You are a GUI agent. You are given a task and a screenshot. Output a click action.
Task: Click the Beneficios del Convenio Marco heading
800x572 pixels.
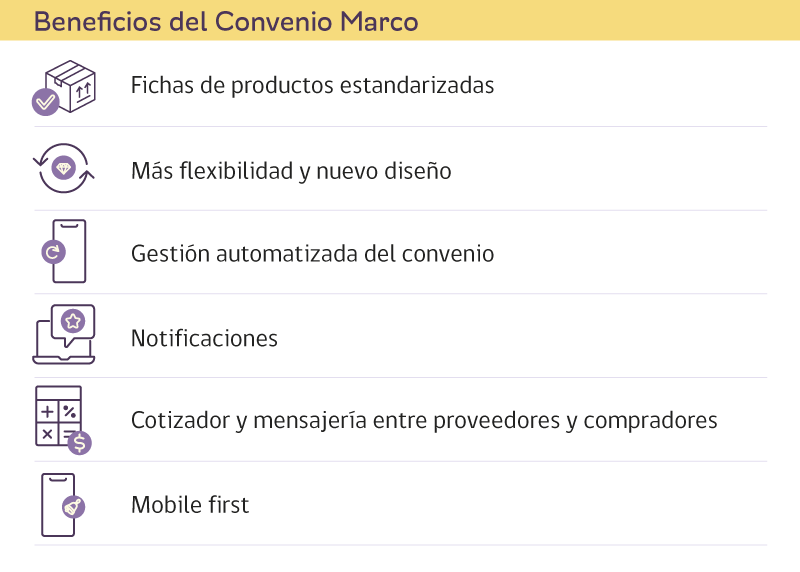pyautogui.click(x=226, y=21)
